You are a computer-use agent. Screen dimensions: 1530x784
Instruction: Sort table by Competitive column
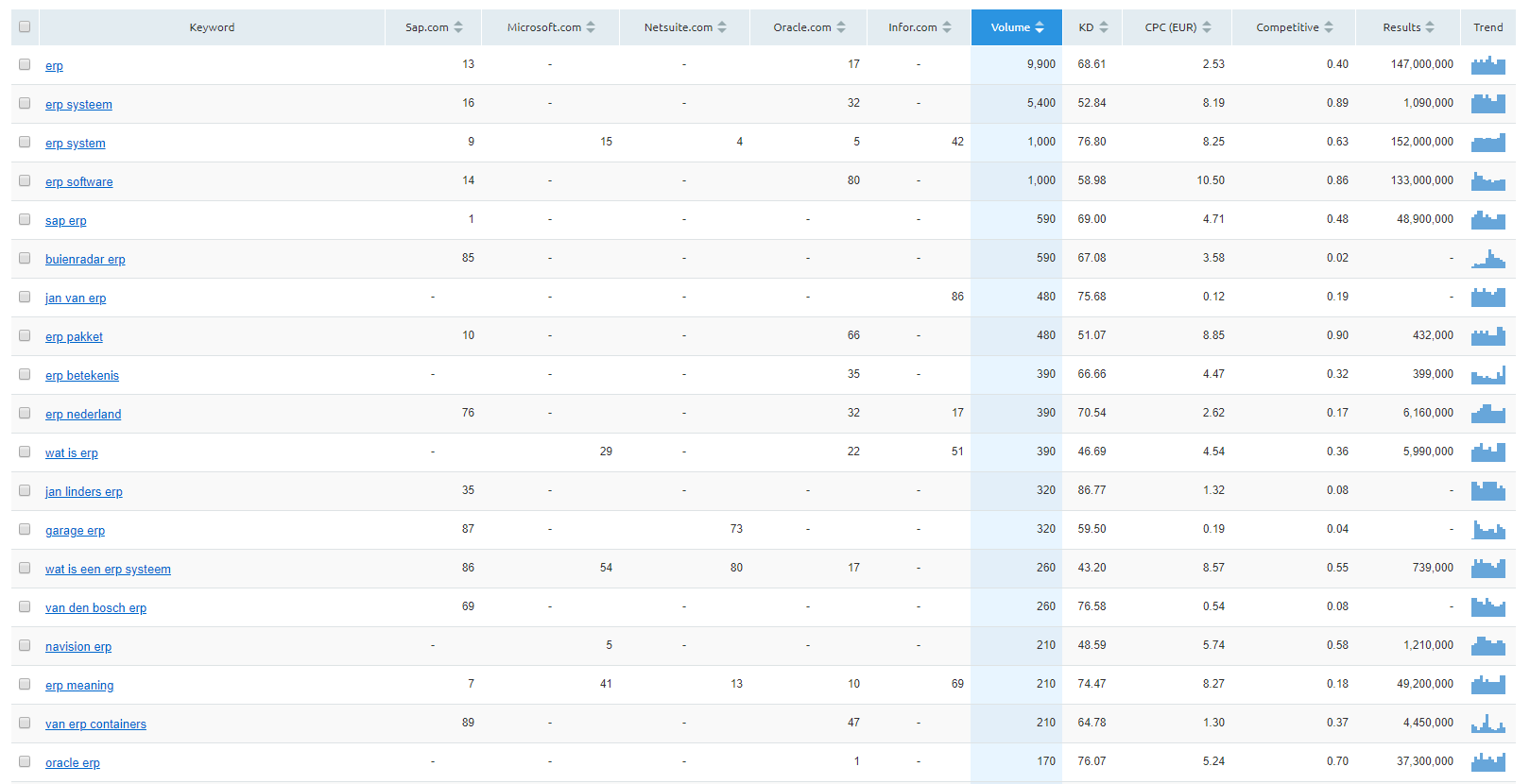point(1294,27)
